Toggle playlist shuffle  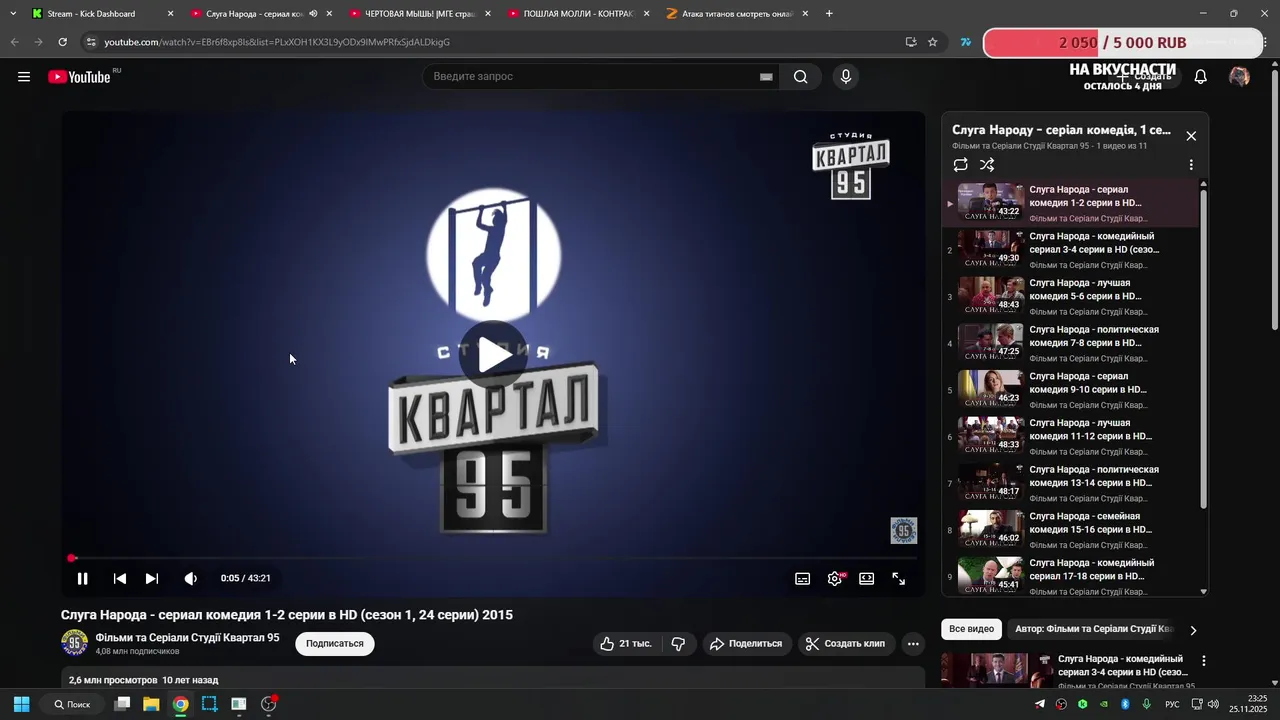point(987,165)
